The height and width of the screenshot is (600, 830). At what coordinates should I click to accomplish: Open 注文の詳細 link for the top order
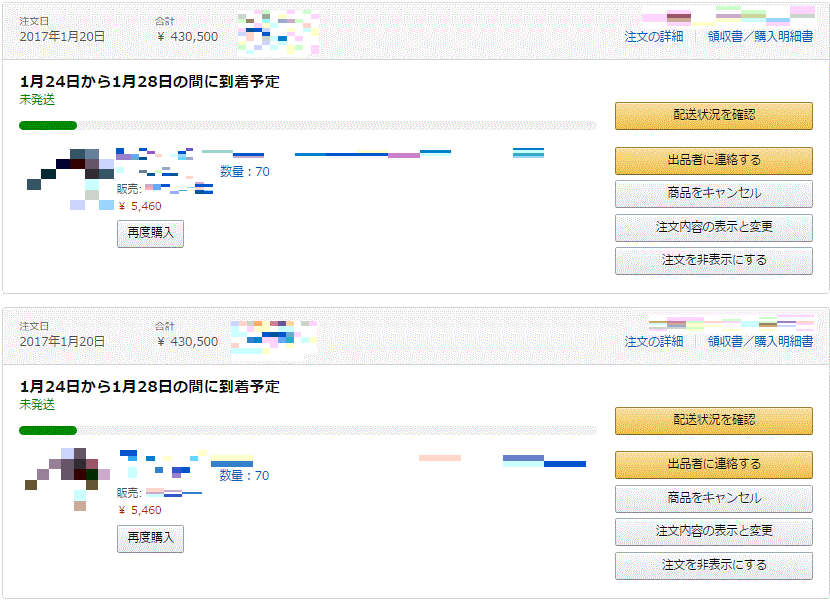point(654,36)
